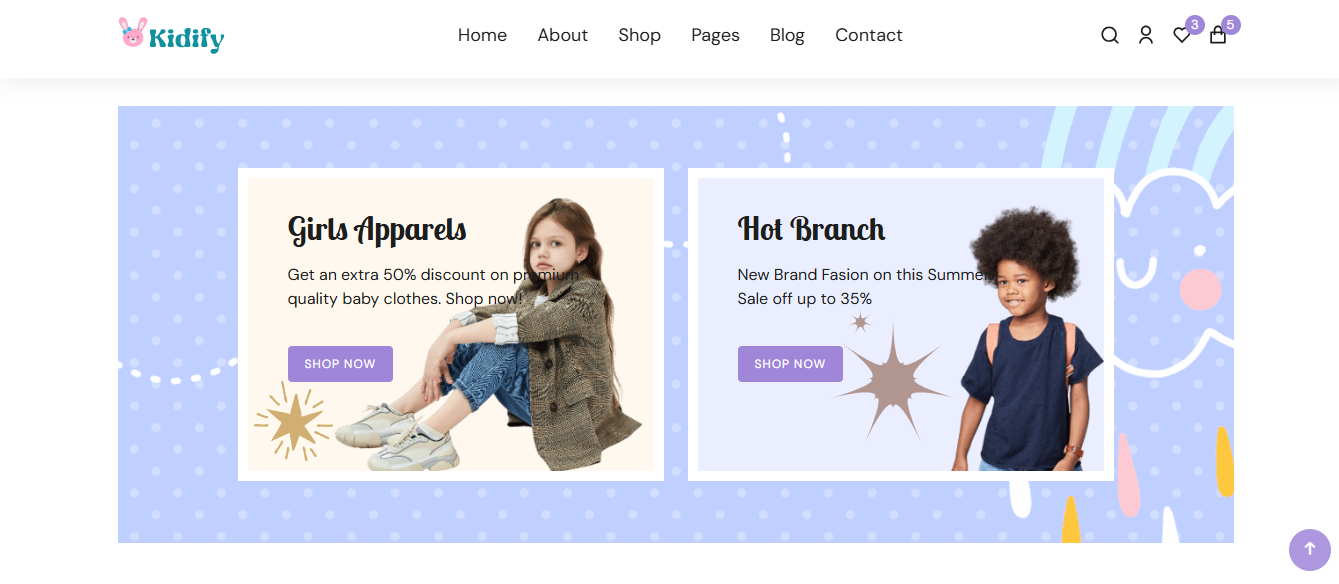Click the Kidify bunny logo
This screenshot has height=584, width=1339.
[x=171, y=35]
